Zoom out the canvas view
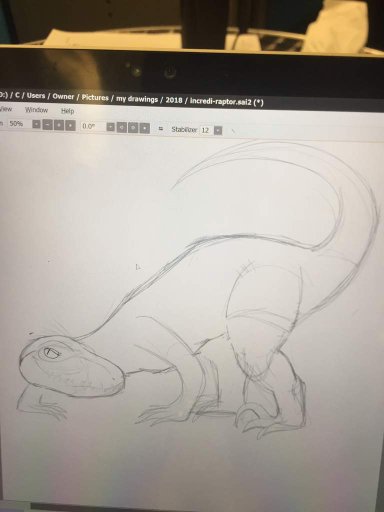The height and width of the screenshot is (512, 384). click(48, 125)
